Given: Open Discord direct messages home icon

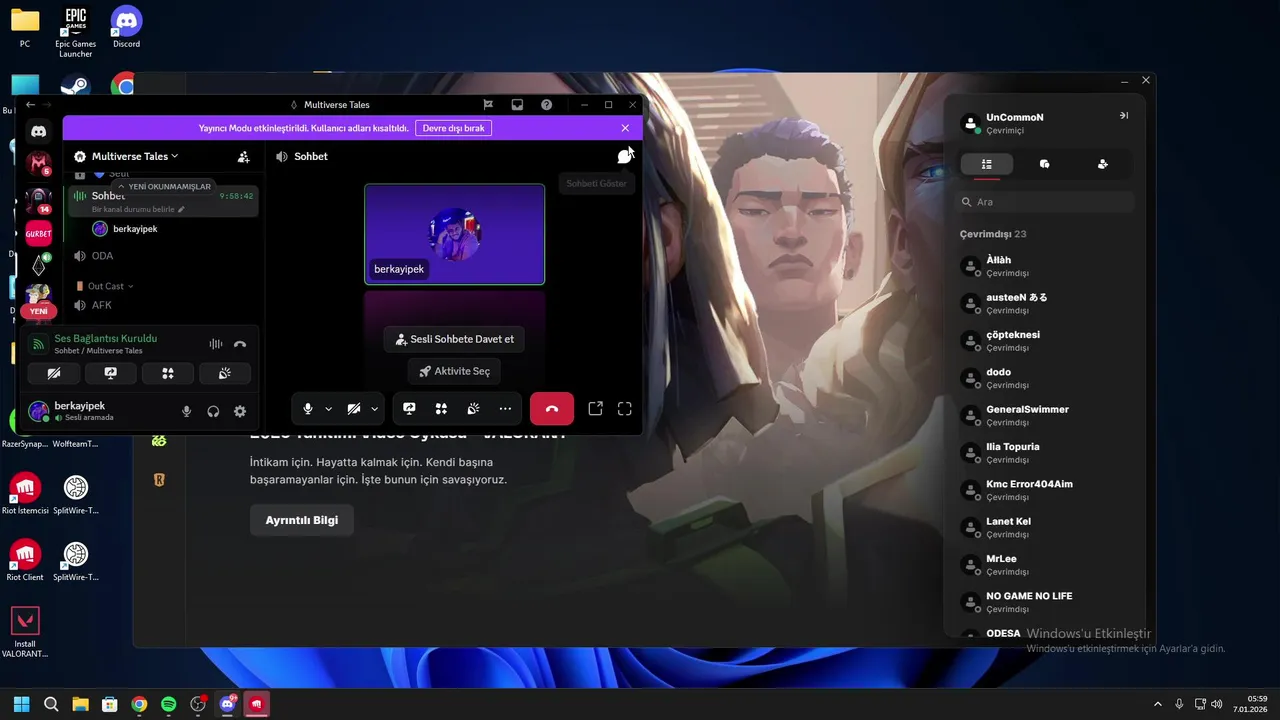Looking at the screenshot, I should tap(38, 131).
